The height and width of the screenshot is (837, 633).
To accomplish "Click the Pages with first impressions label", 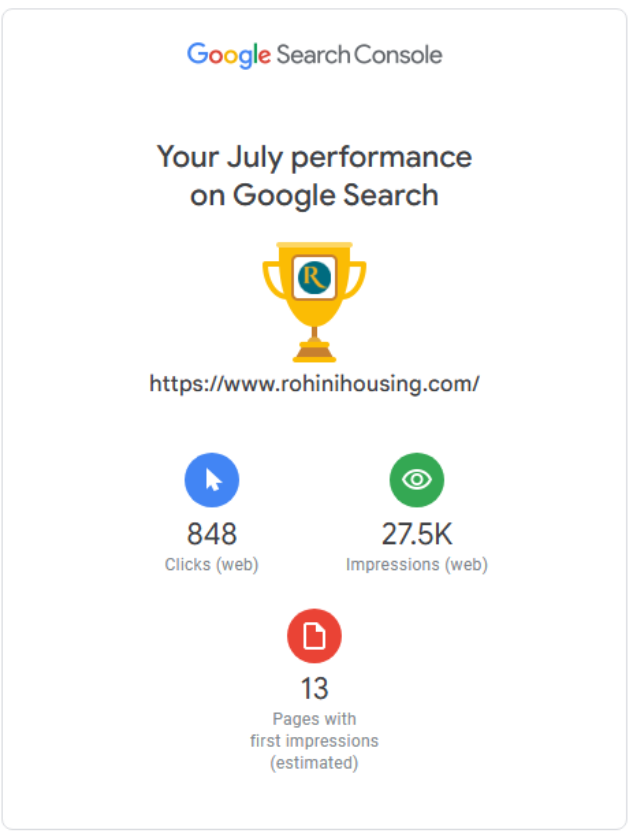I will click(314, 730).
